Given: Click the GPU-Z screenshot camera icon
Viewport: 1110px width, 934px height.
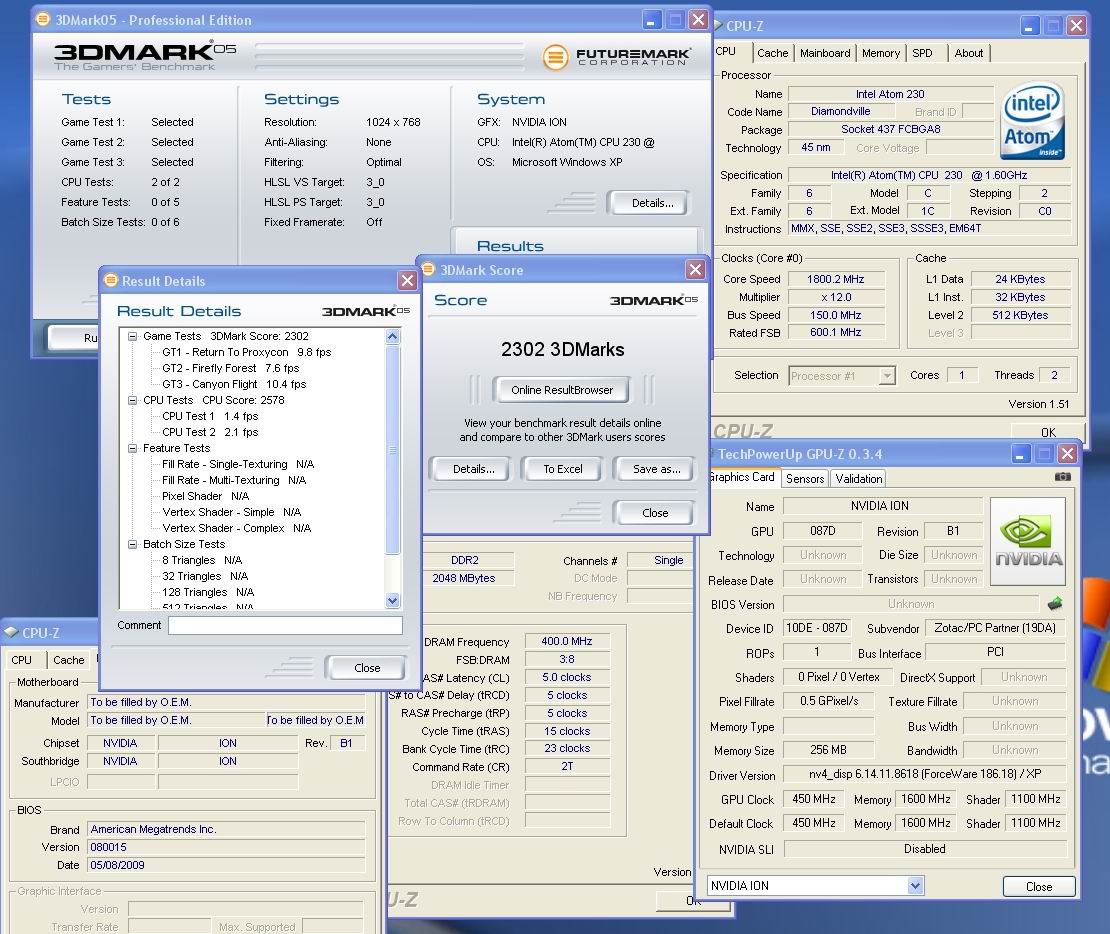Looking at the screenshot, I should point(1063,477).
